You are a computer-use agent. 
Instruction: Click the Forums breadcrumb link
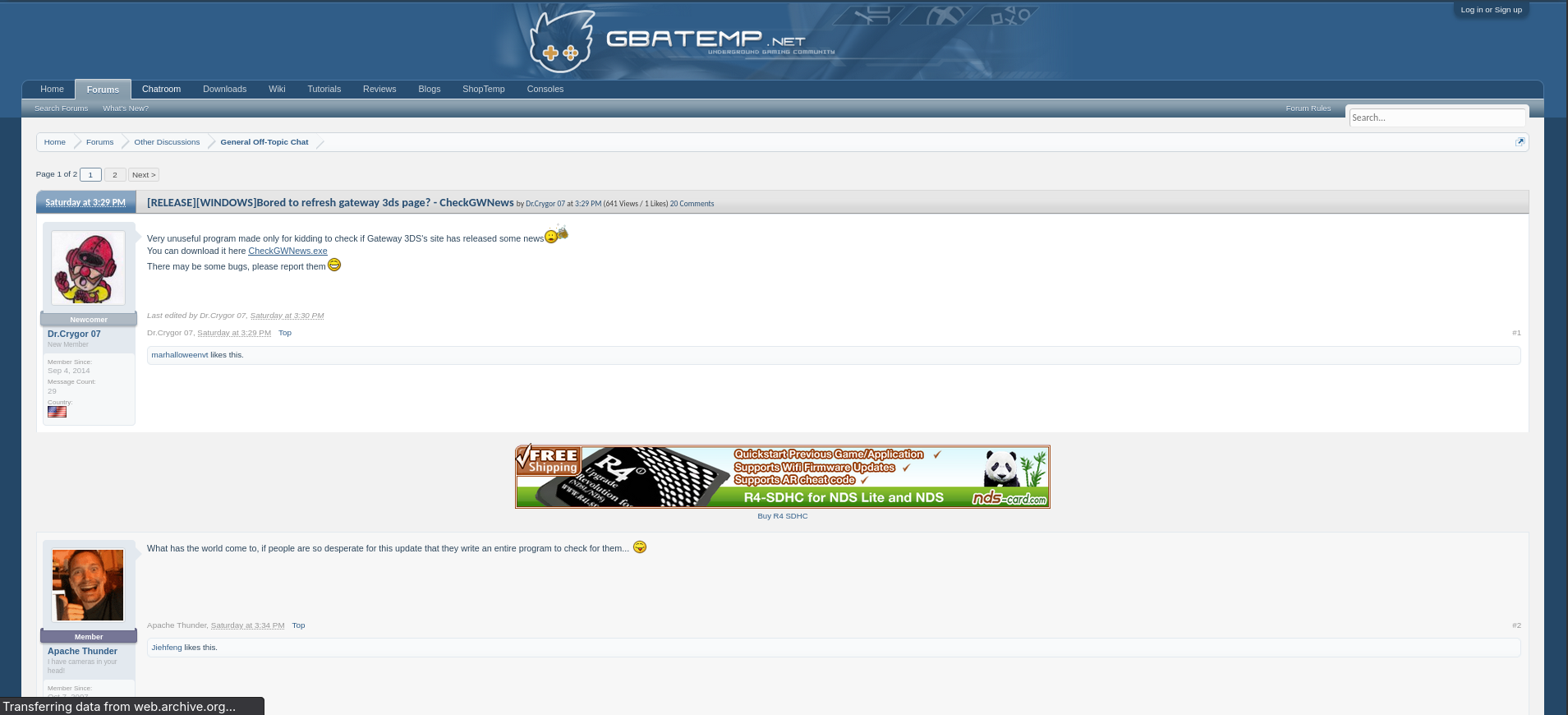(x=99, y=142)
